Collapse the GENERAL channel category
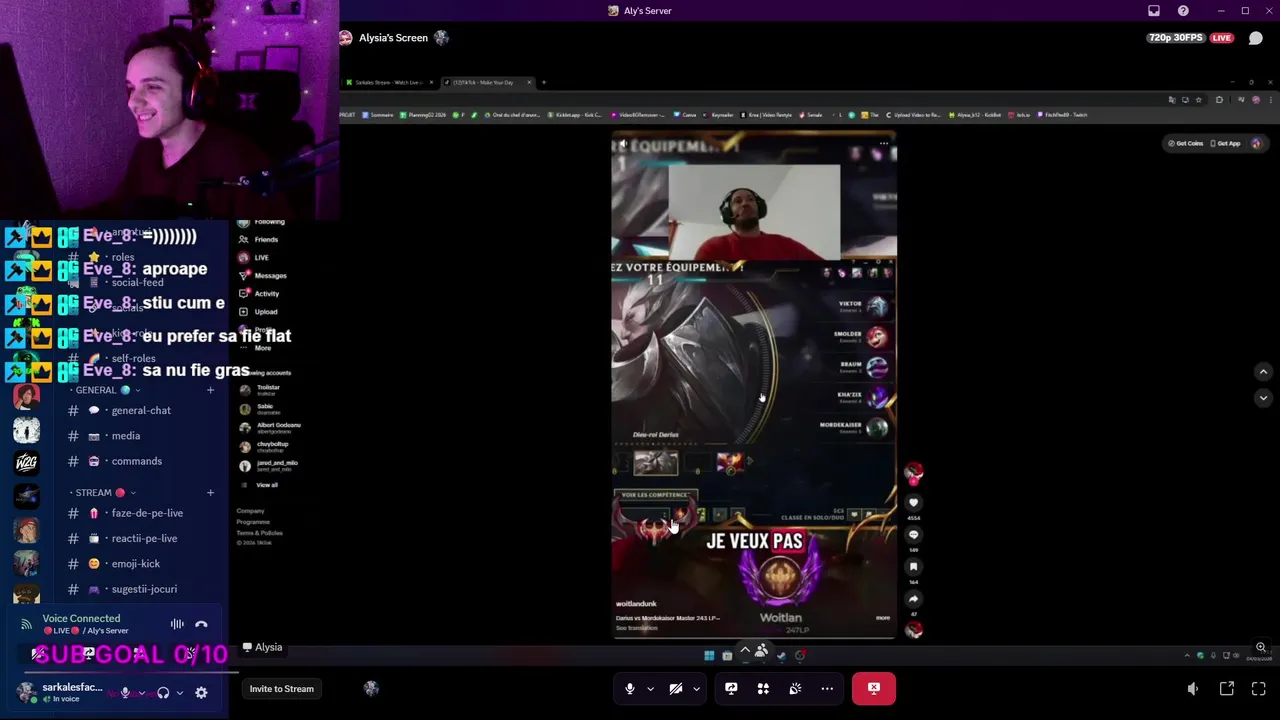This screenshot has height=720, width=1280. (104, 391)
